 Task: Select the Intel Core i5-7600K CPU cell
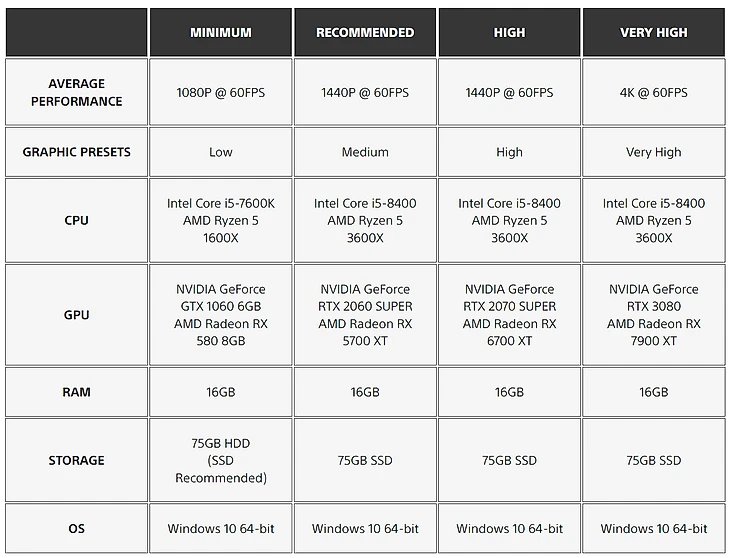pos(220,220)
